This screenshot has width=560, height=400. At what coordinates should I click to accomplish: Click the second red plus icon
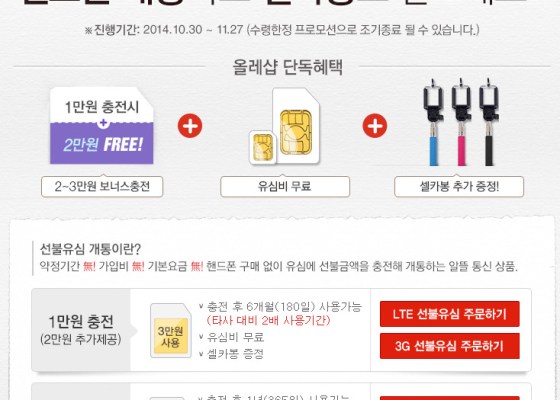pyautogui.click(x=375, y=126)
